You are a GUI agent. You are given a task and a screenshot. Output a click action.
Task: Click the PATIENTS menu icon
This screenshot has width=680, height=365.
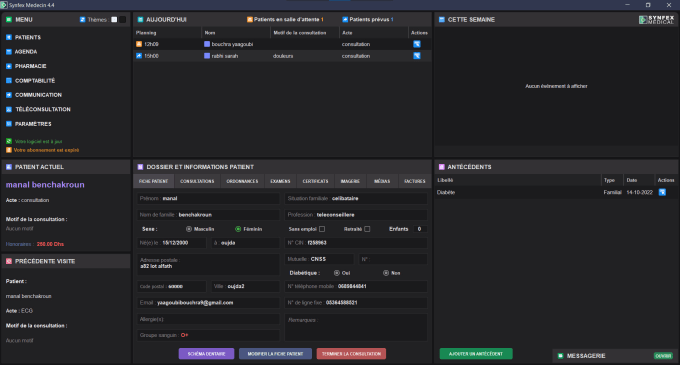point(9,37)
